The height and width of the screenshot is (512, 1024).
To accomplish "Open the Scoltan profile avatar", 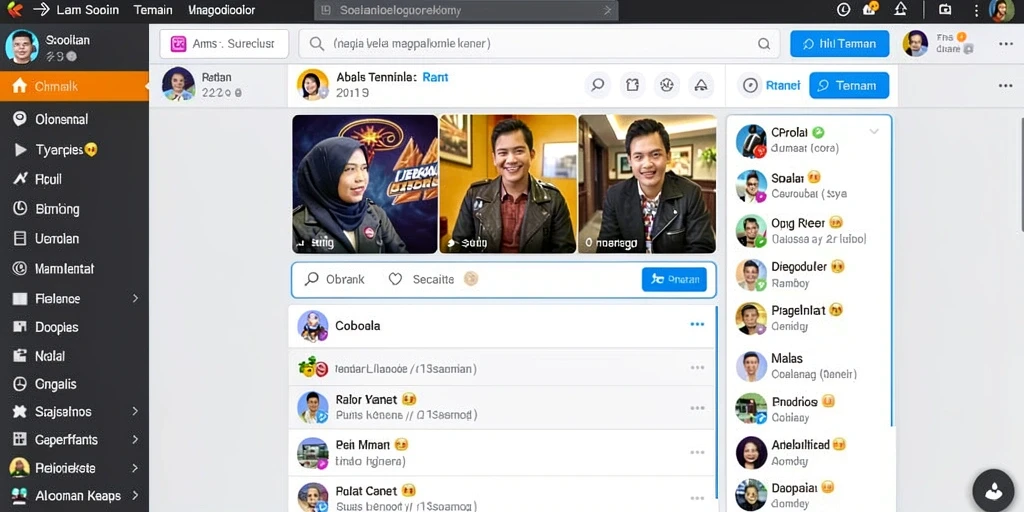I will [22, 47].
